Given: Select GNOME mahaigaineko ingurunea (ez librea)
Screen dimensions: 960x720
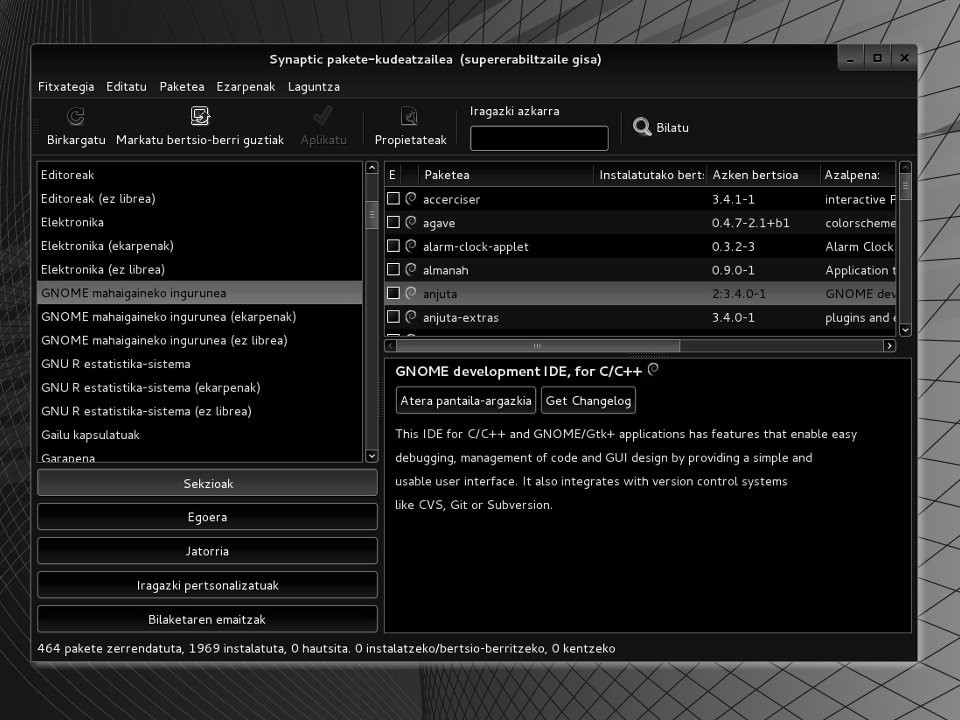Looking at the screenshot, I should [x=200, y=340].
